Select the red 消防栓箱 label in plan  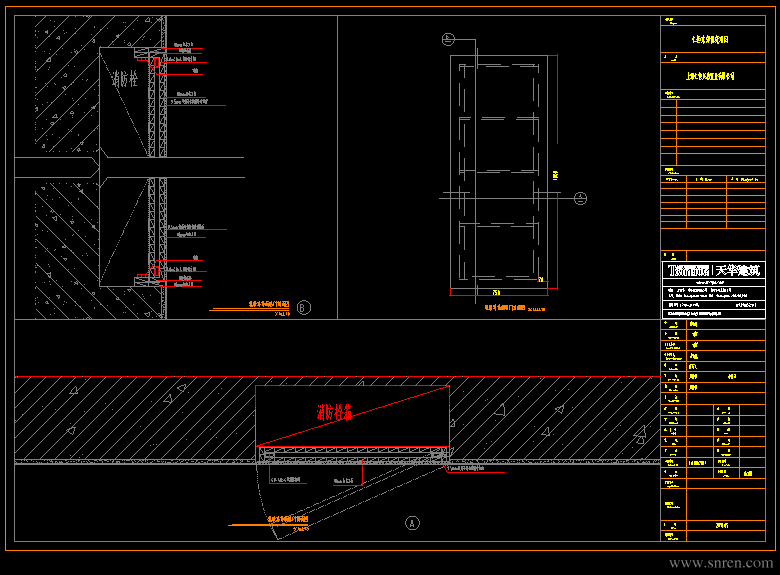point(334,412)
